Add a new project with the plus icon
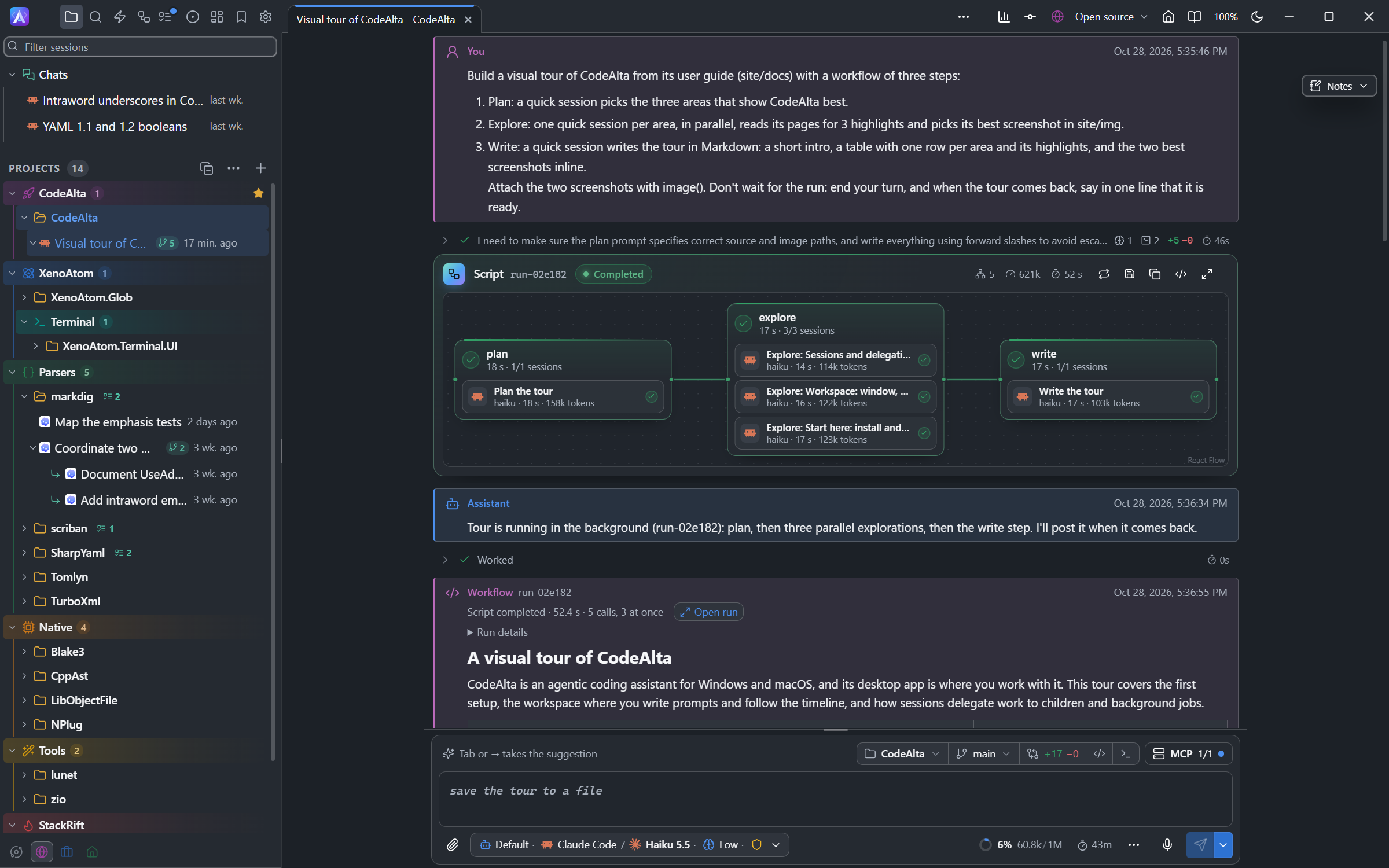The height and width of the screenshot is (868, 1389). (260, 168)
